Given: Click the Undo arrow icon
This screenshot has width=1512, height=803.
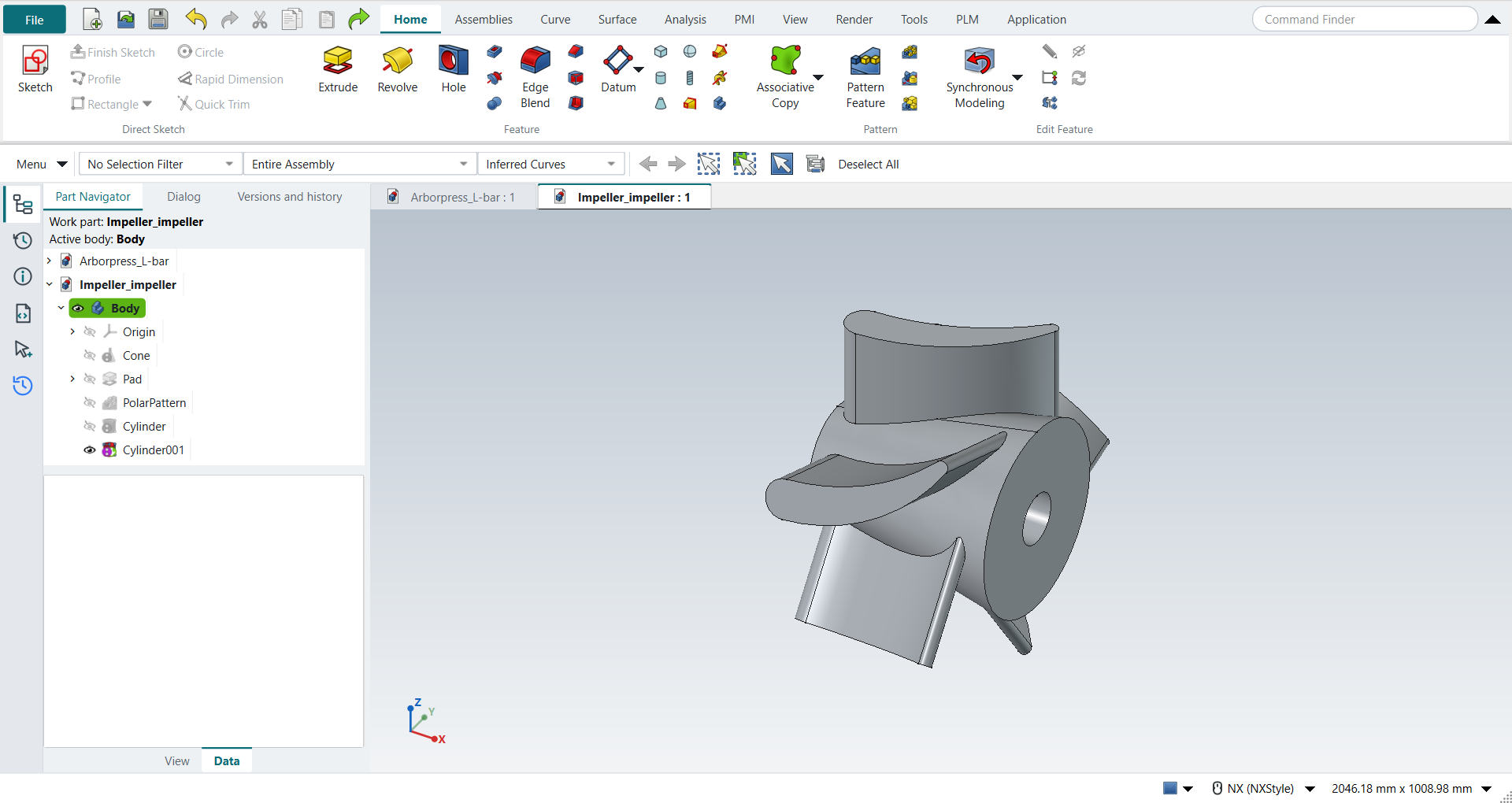Looking at the screenshot, I should pyautogui.click(x=196, y=19).
